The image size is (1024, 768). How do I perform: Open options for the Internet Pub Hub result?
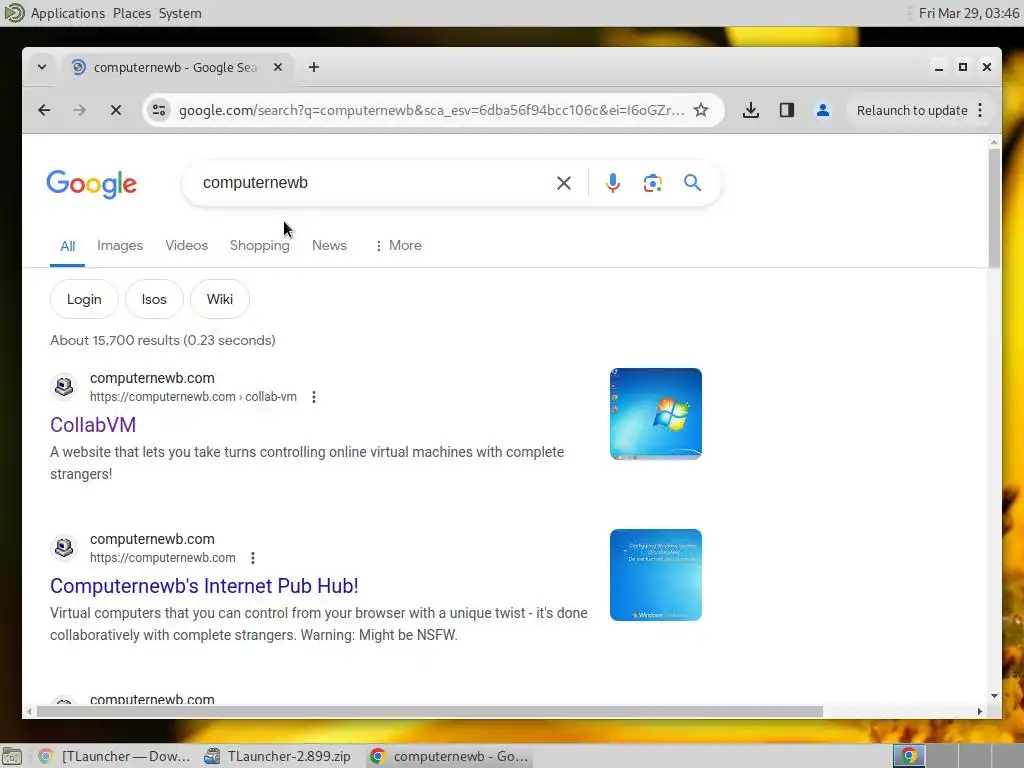point(253,558)
